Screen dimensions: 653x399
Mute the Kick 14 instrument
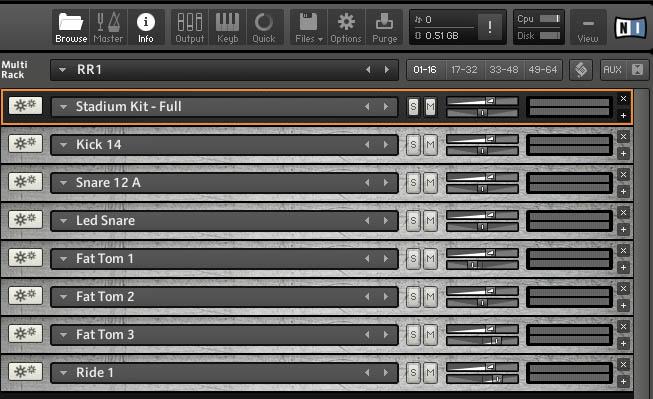(x=431, y=145)
